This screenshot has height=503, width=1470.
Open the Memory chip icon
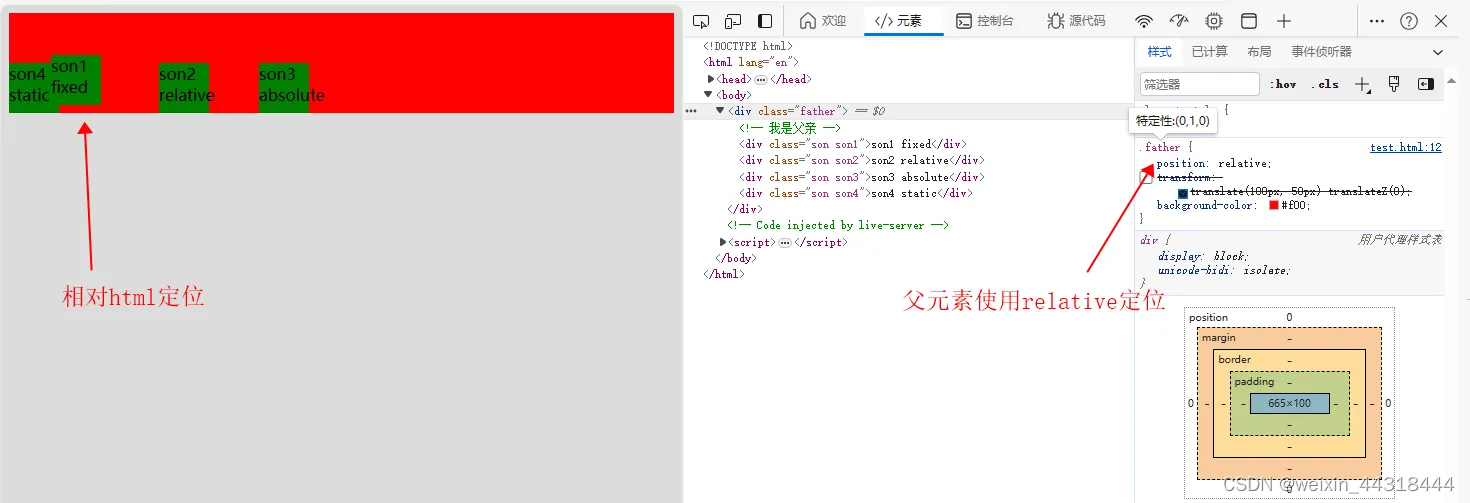pyautogui.click(x=1214, y=21)
